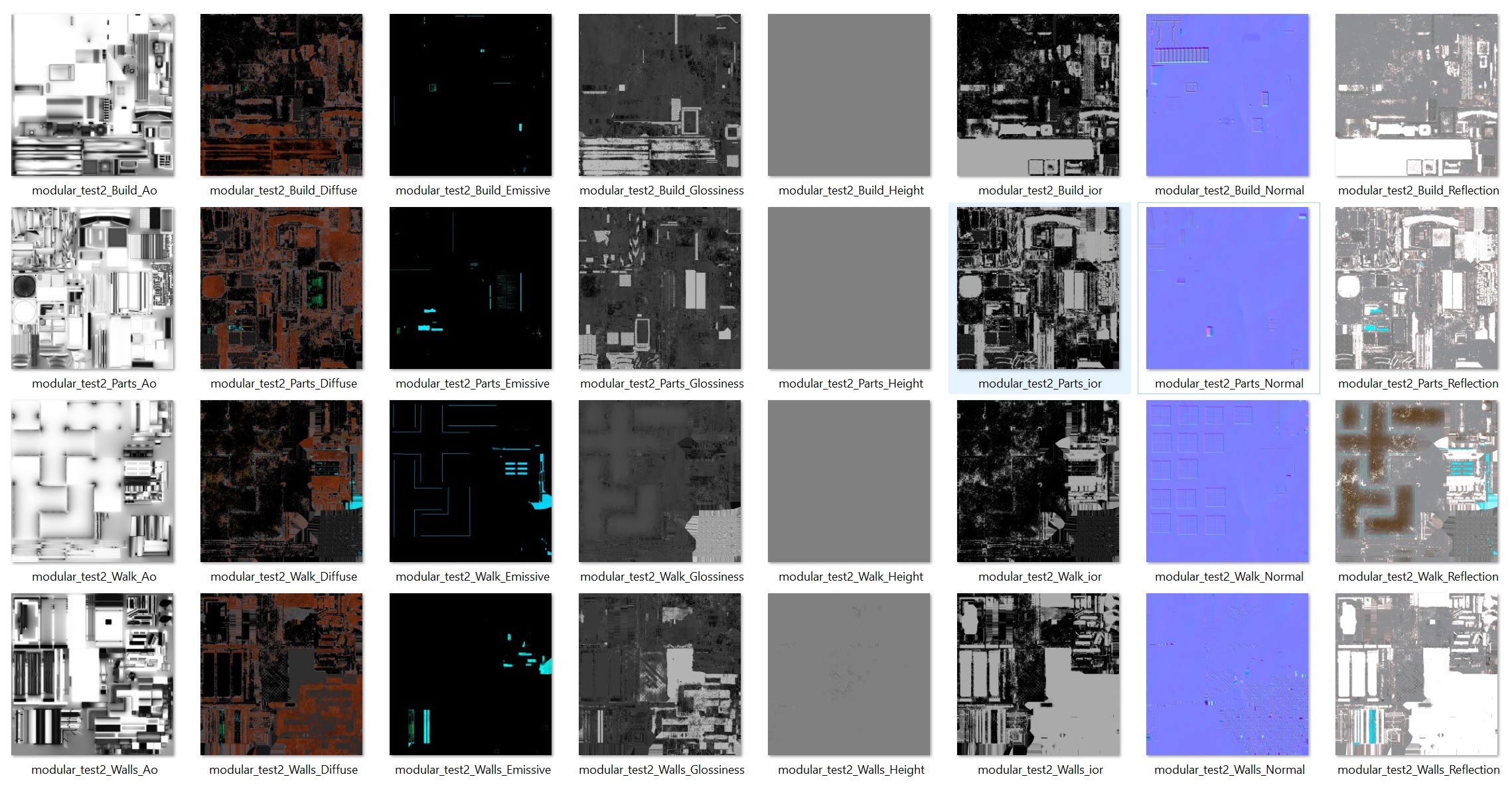Click the modular_test2_Build_Height file name label
Image resolution: width=1512 pixels, height=795 pixels.
click(x=851, y=190)
